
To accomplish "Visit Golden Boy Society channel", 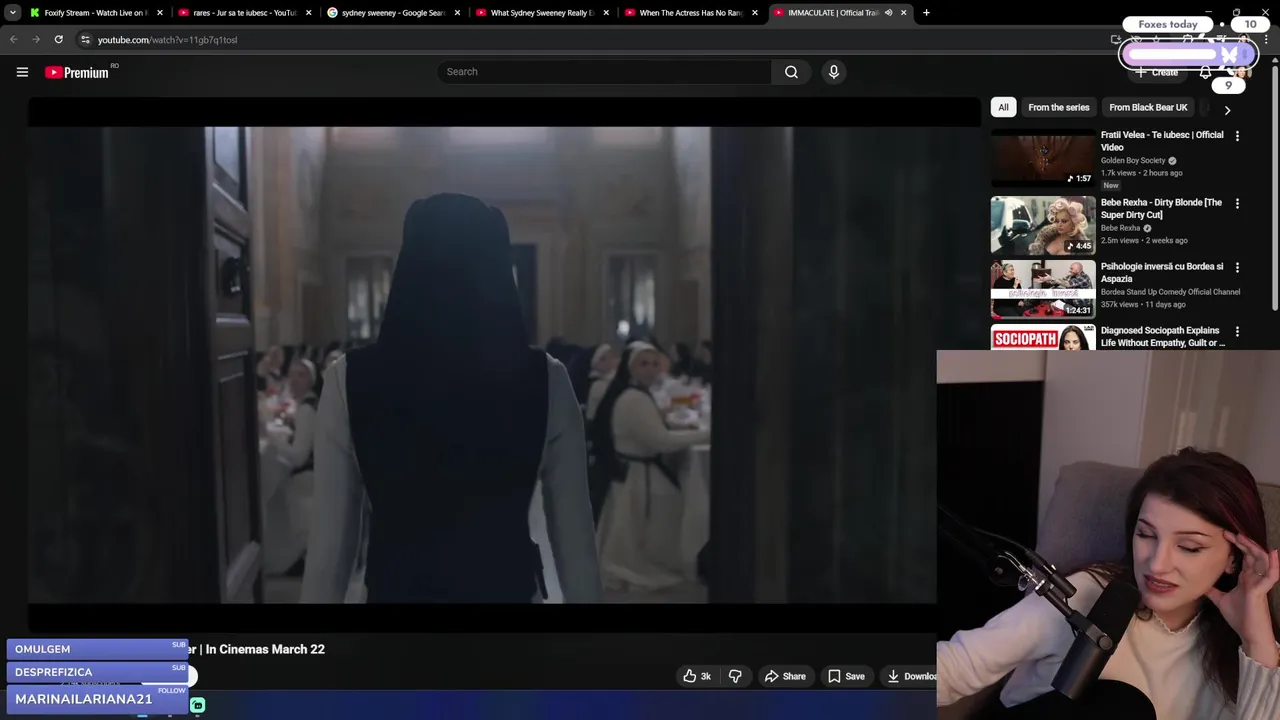I will 1133,160.
